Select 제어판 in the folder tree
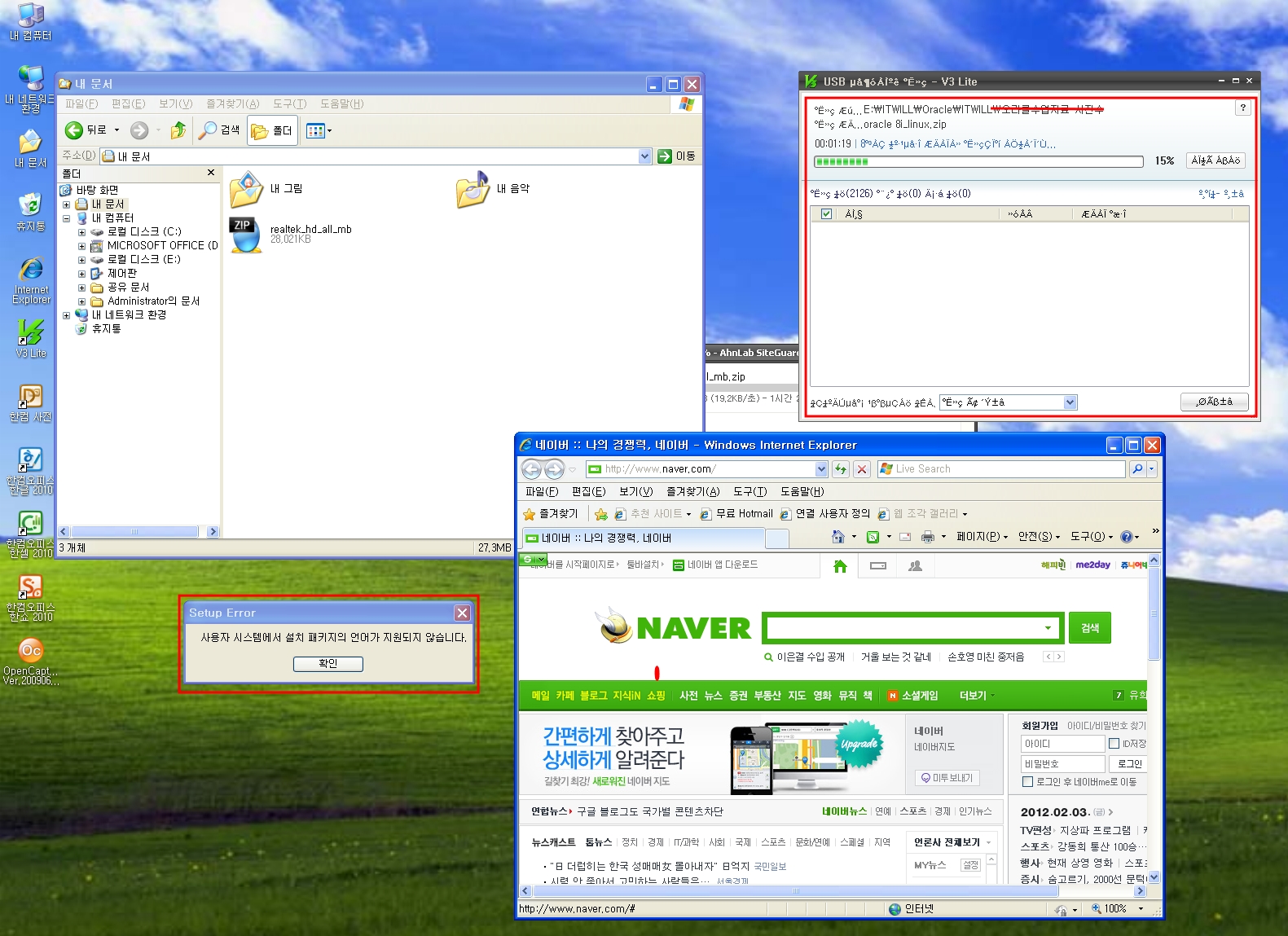Viewport: 1288px width, 936px height. point(122,274)
